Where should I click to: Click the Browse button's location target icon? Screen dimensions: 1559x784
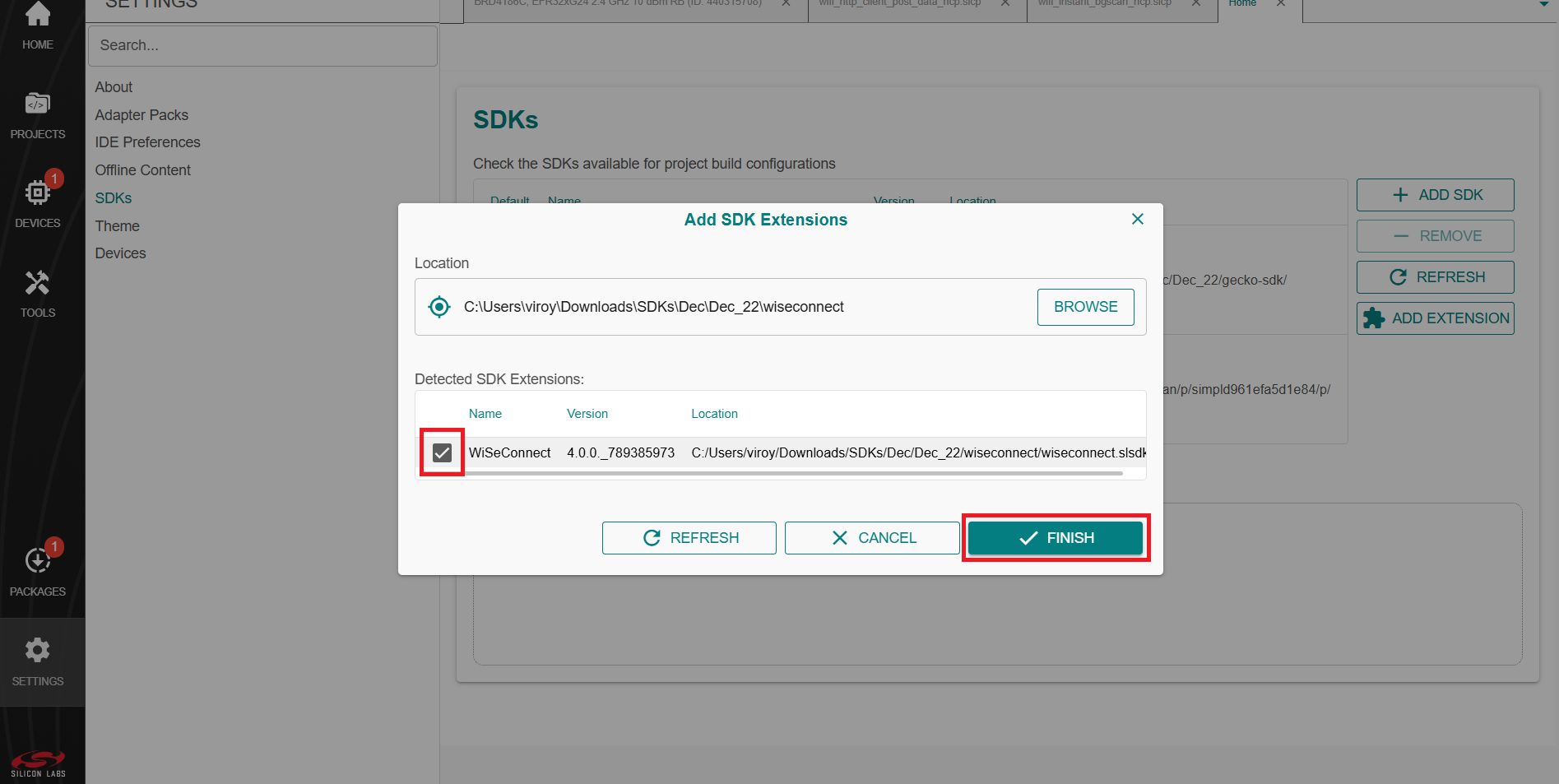439,307
